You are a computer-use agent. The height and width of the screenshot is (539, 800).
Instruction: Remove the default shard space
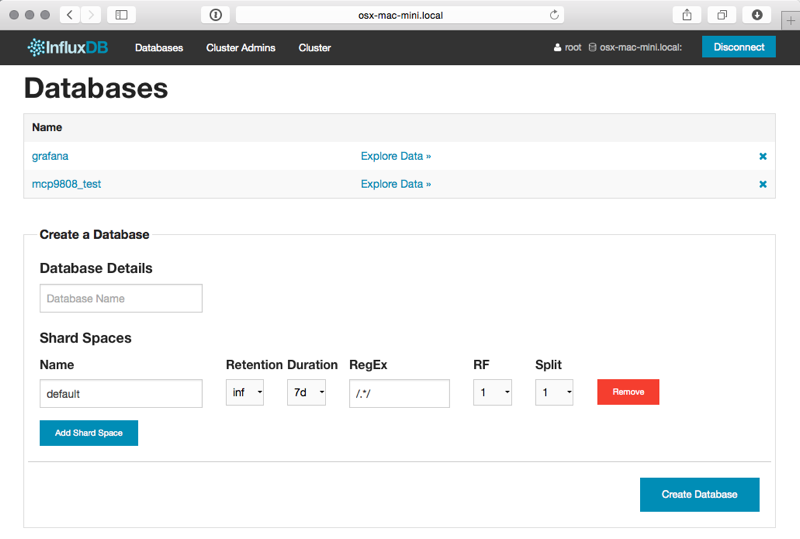point(628,392)
